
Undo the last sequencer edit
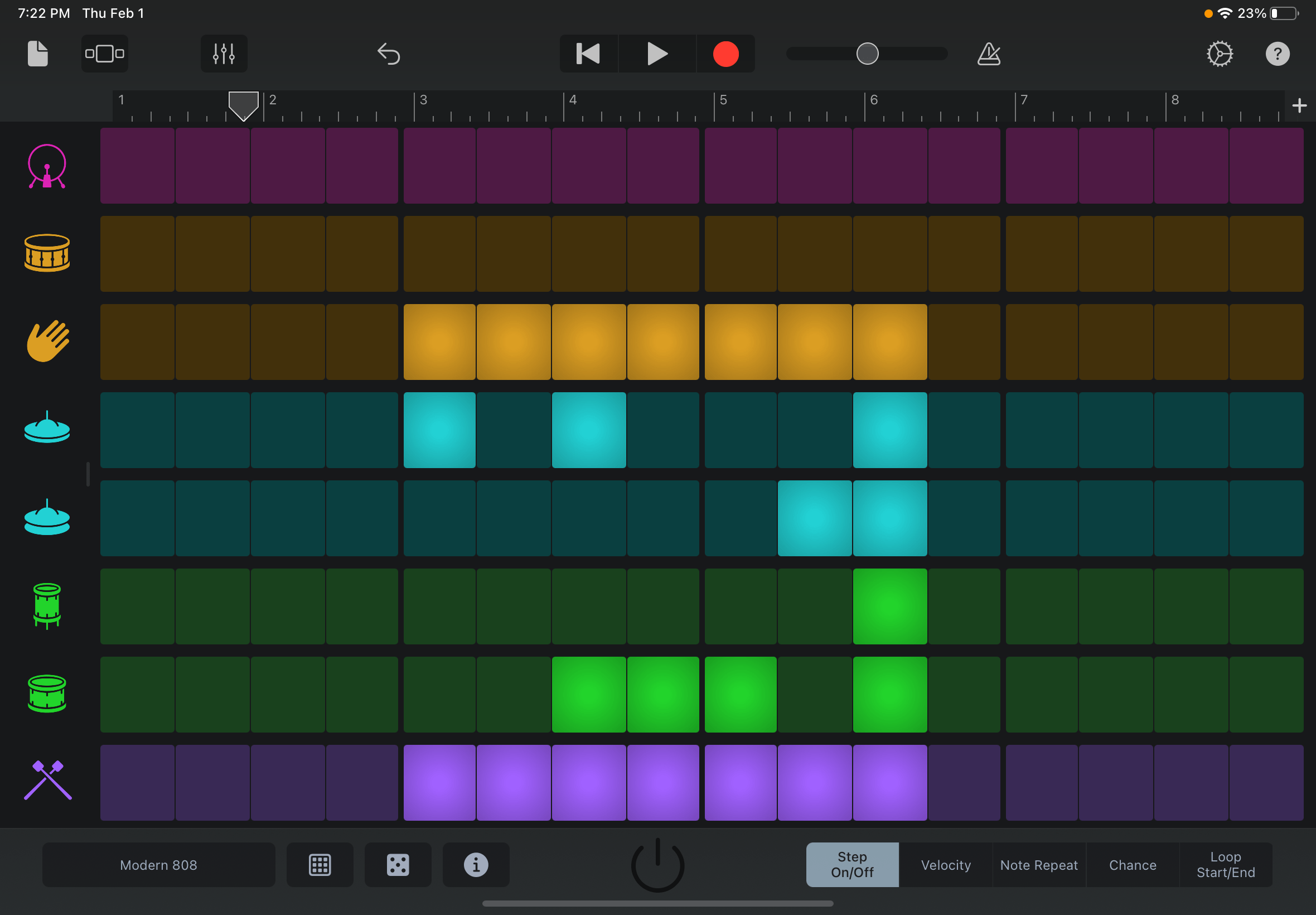(389, 54)
